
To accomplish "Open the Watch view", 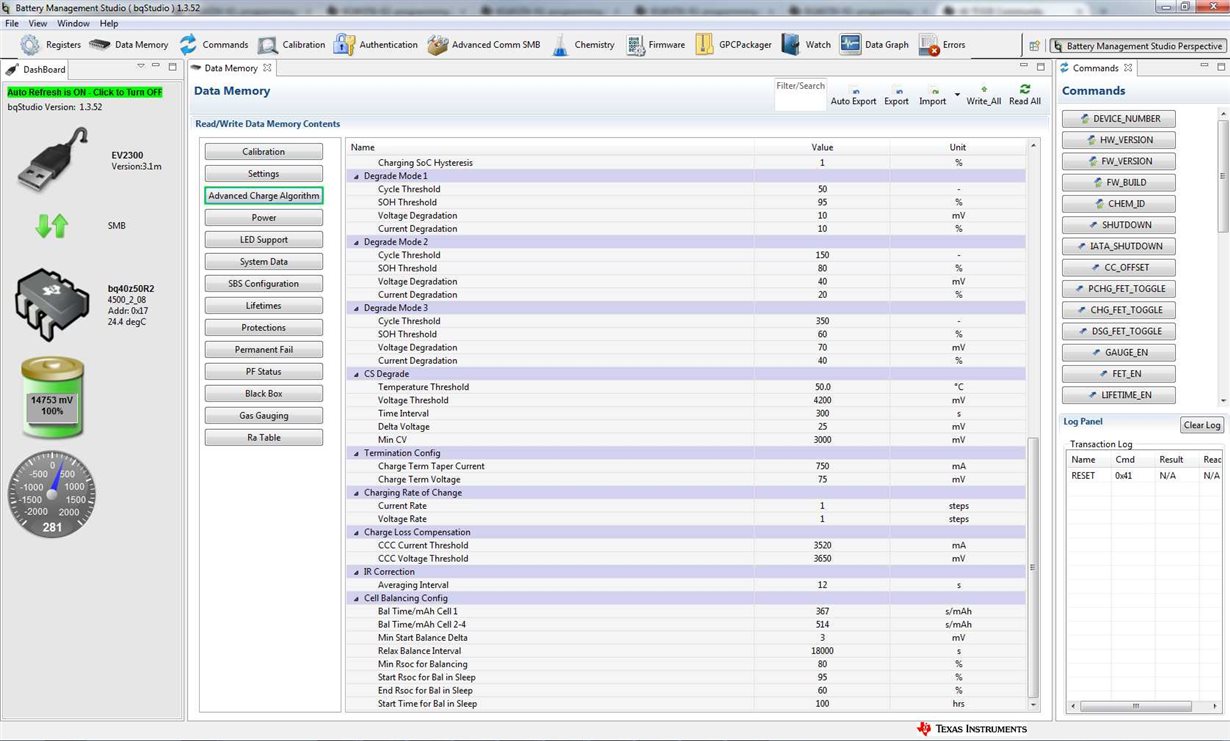I will pos(806,45).
